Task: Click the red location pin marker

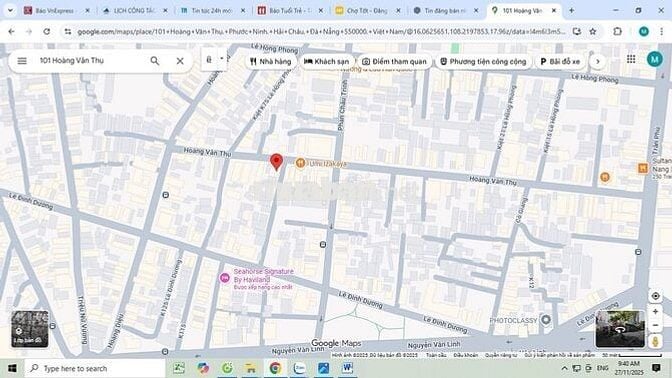Action: pos(276,162)
